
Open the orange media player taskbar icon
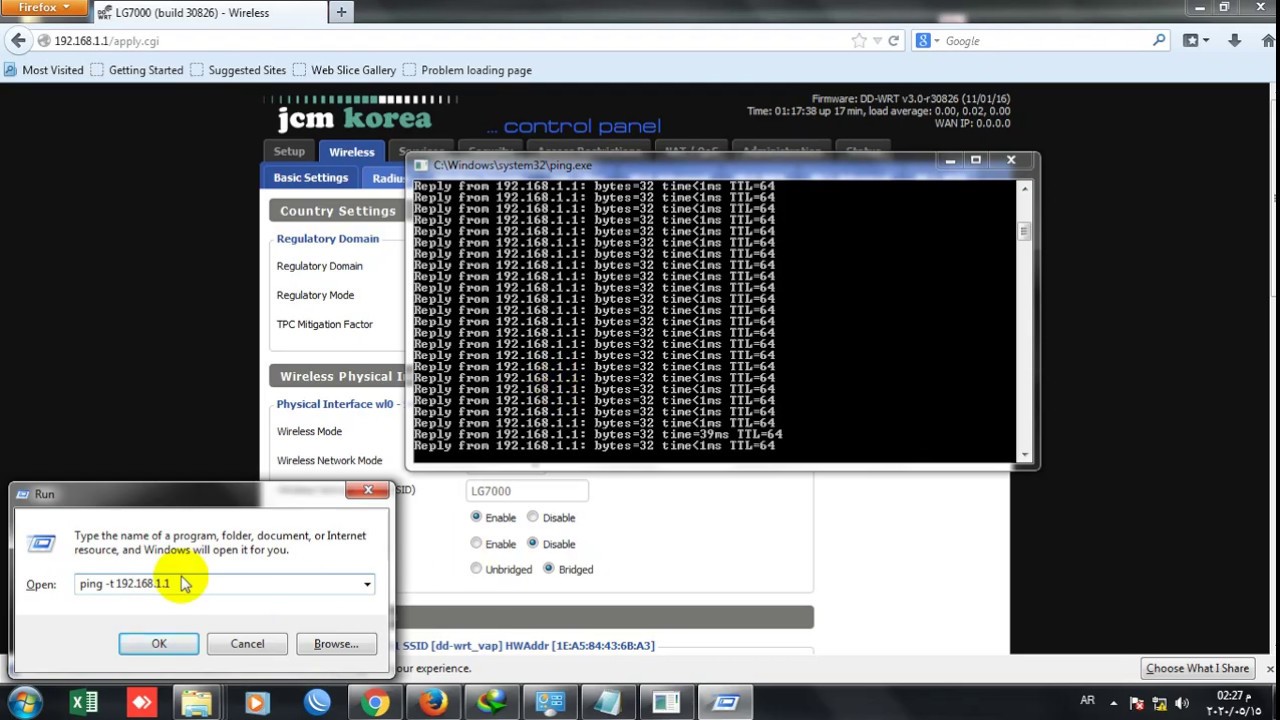256,703
